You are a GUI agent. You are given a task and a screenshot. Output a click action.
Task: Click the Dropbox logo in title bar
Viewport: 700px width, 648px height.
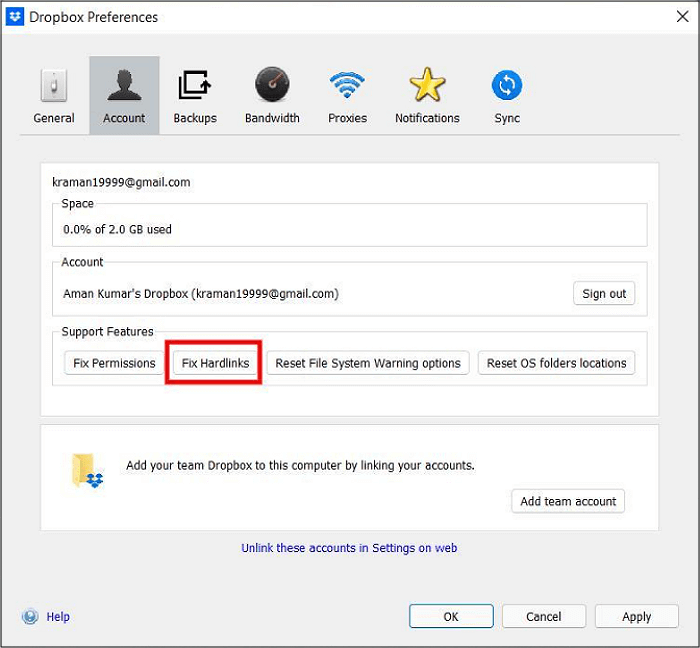pos(15,17)
